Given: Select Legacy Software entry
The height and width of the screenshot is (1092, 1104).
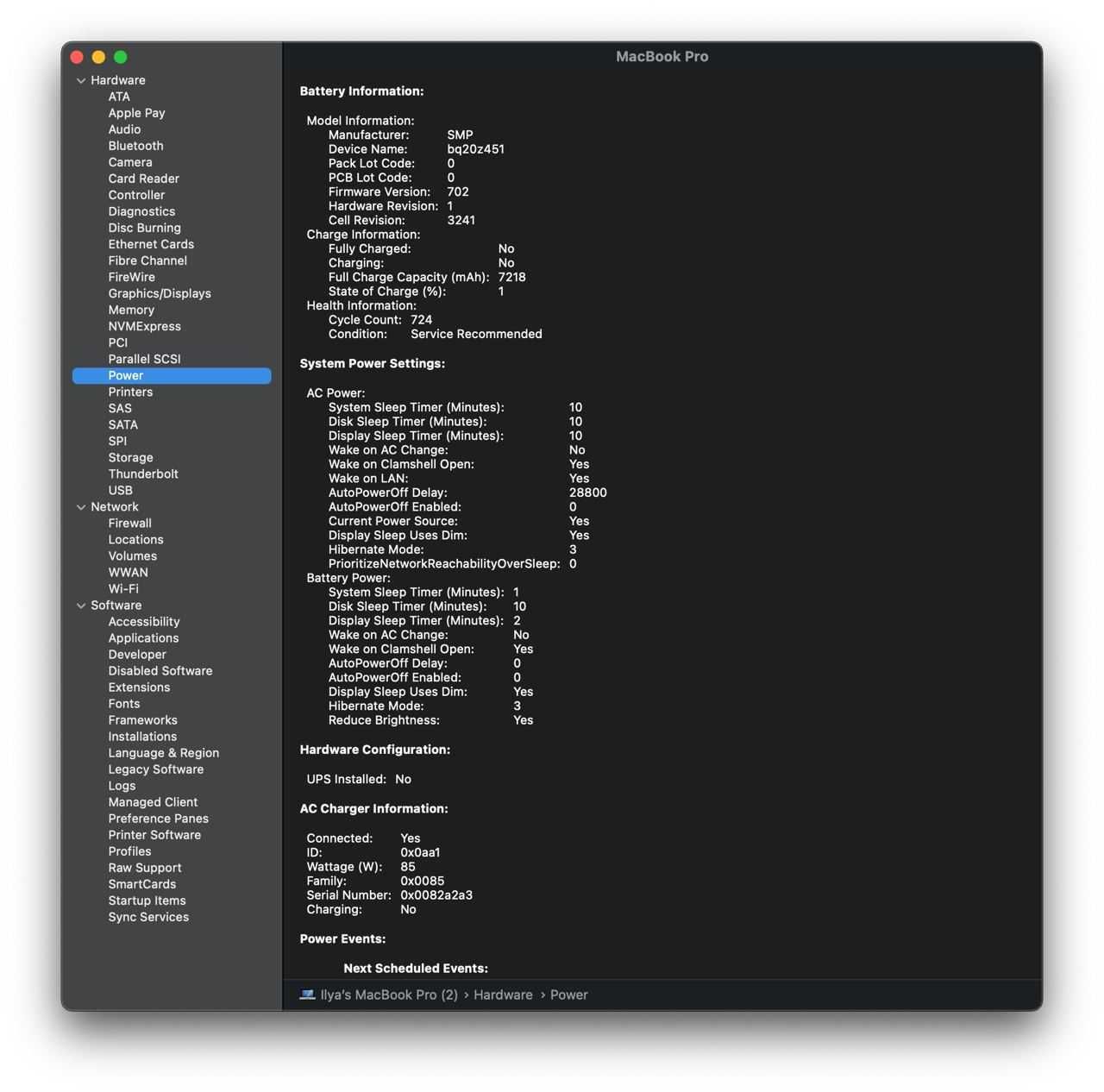Looking at the screenshot, I should (x=156, y=769).
